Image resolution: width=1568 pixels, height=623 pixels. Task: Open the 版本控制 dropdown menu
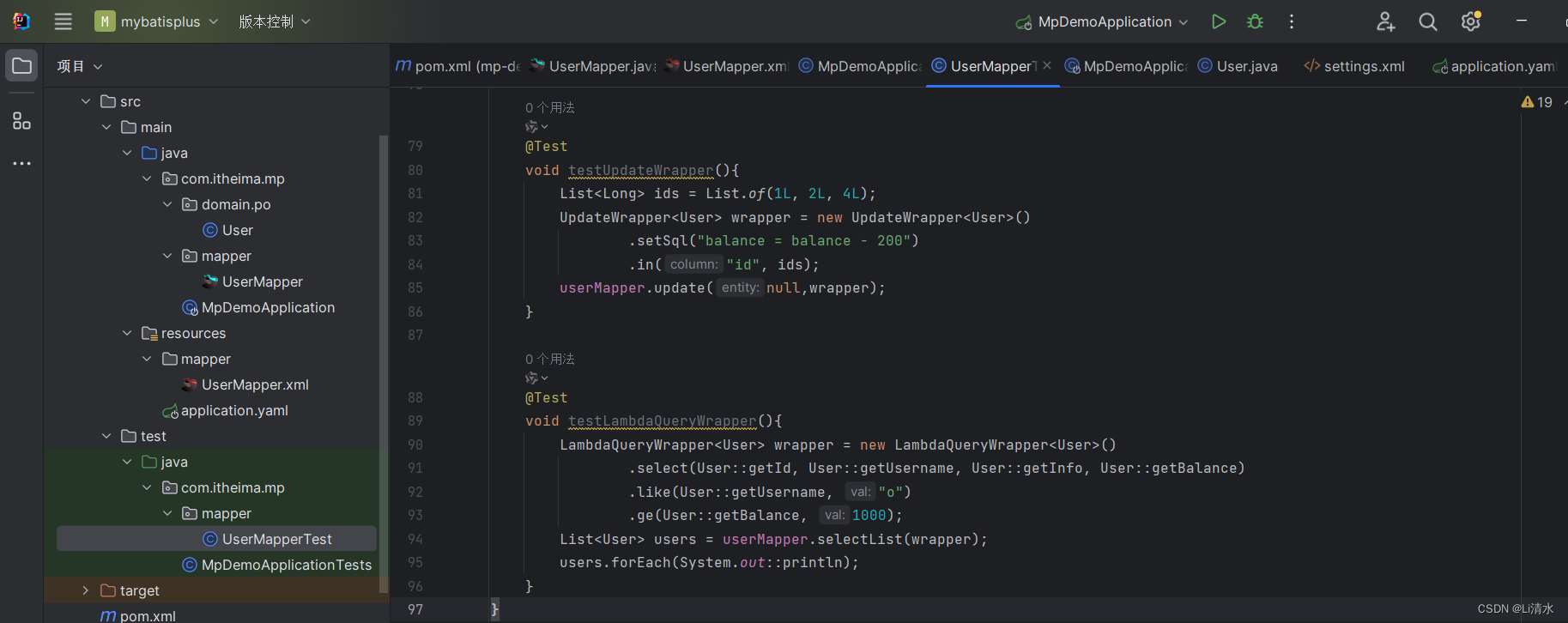pos(275,21)
